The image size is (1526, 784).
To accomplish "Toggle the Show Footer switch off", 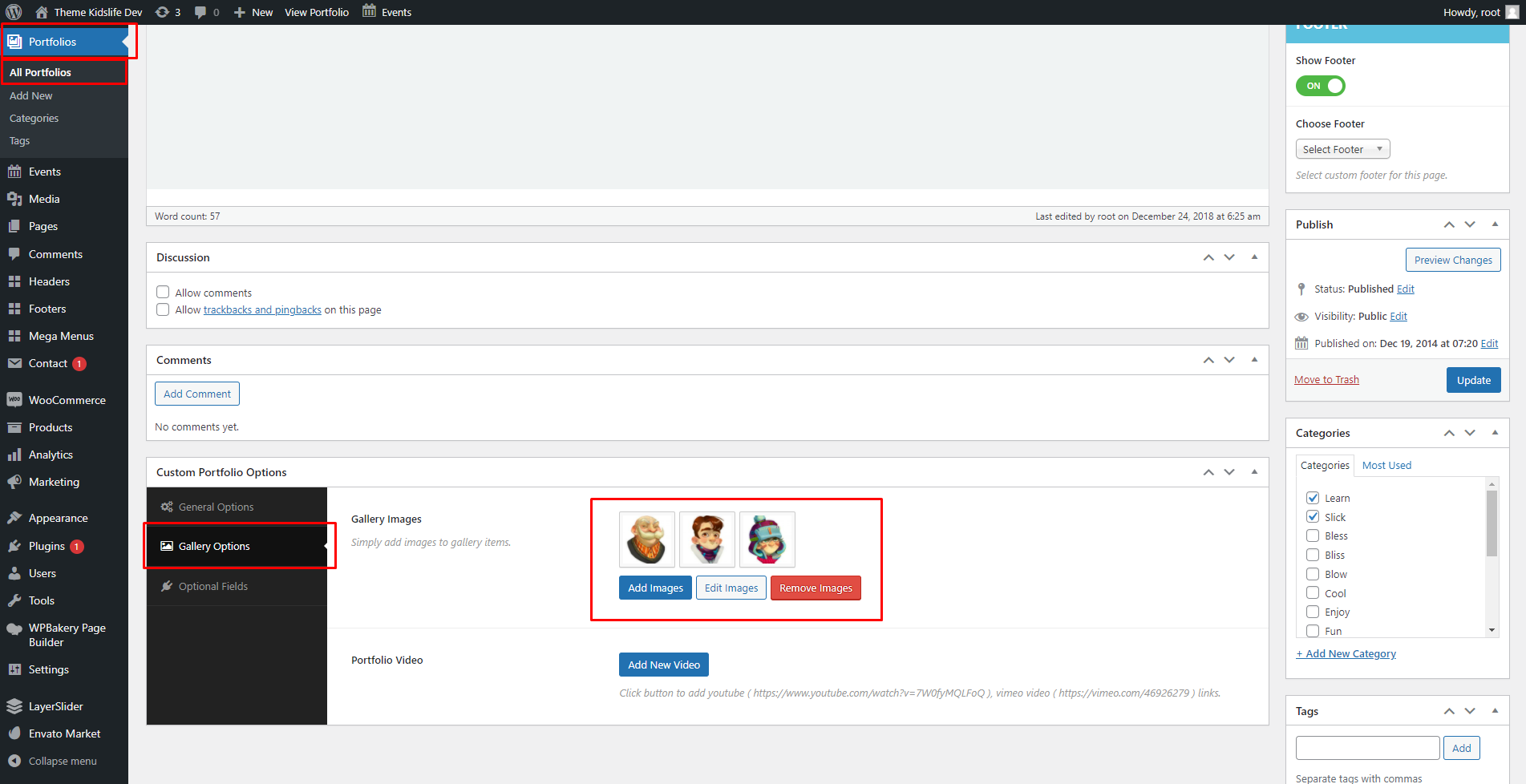I will pos(1320,86).
